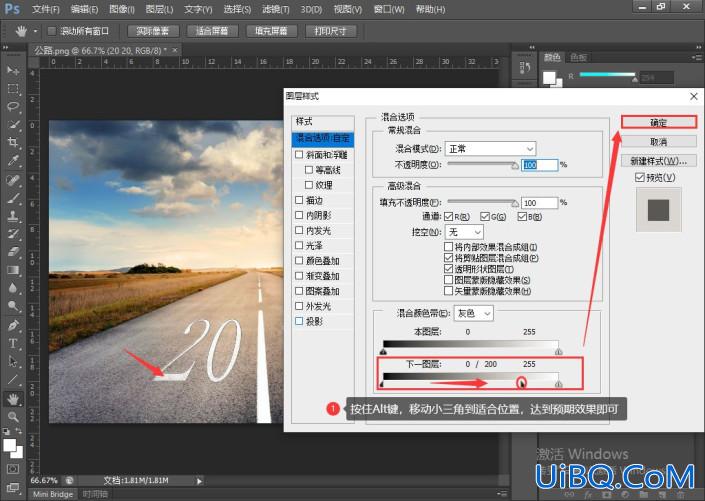Enable Bevel and Emboss style checkbox
The width and height of the screenshot is (705, 501).
pyautogui.click(x=299, y=154)
